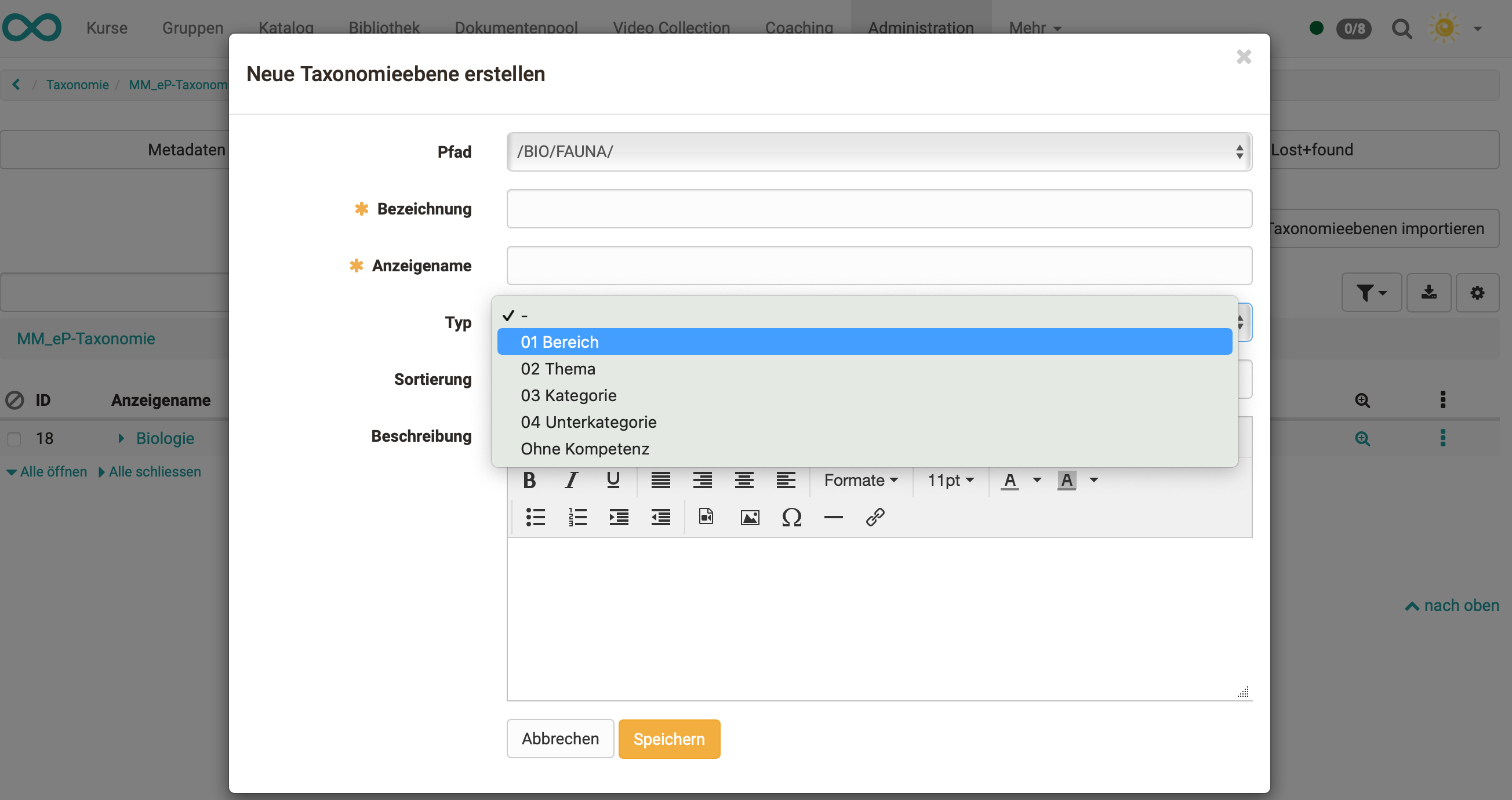
Task: Click the Abbrechen button
Action: pyautogui.click(x=560, y=739)
